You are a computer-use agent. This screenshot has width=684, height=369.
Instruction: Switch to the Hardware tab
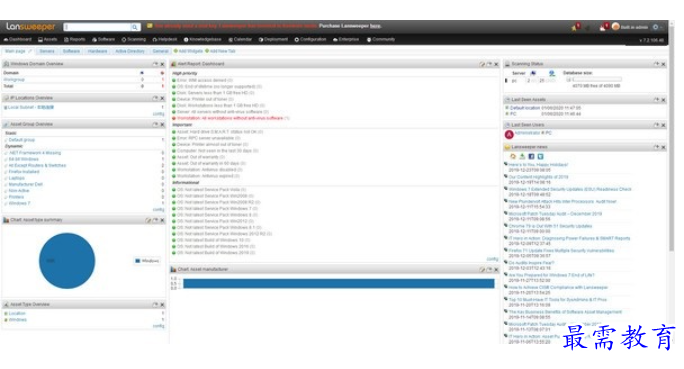97,51
